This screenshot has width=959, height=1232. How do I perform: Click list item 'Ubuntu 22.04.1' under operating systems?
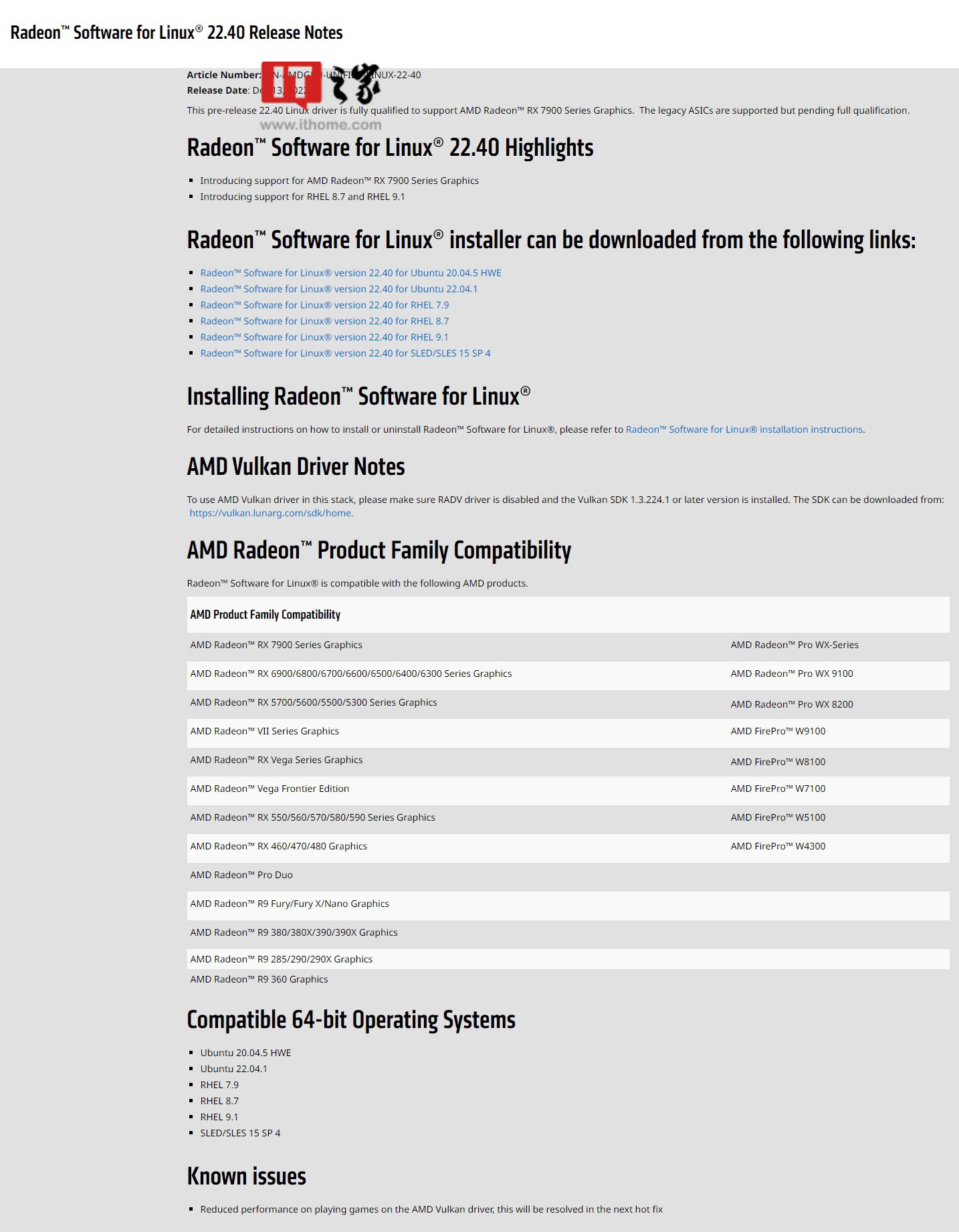click(233, 1069)
